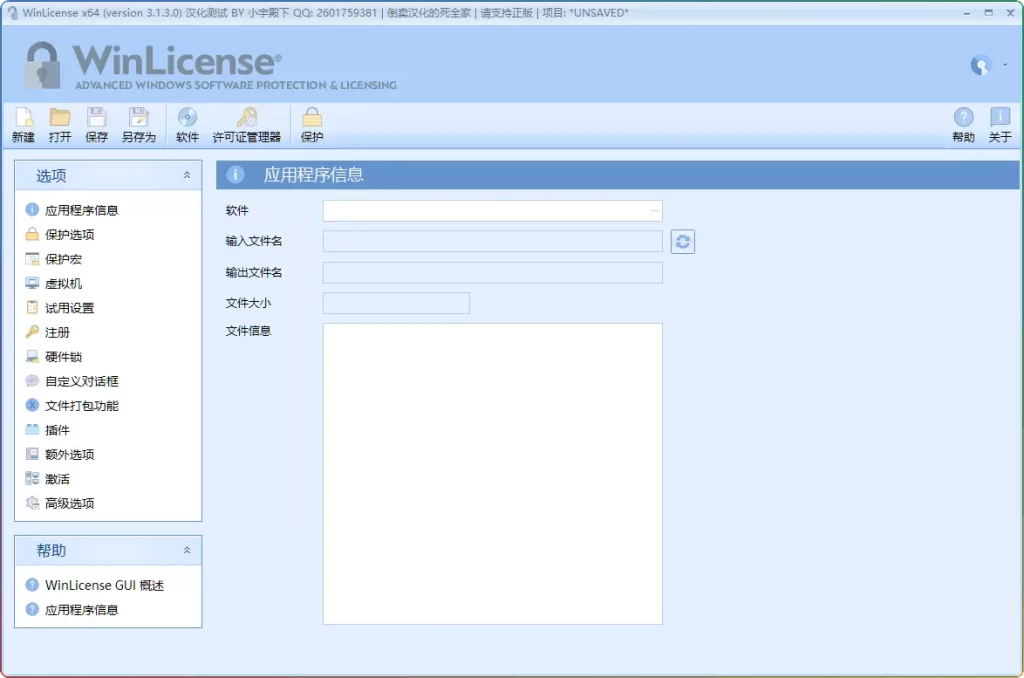Click refresh button beside 输入文件名

pyautogui.click(x=682, y=242)
